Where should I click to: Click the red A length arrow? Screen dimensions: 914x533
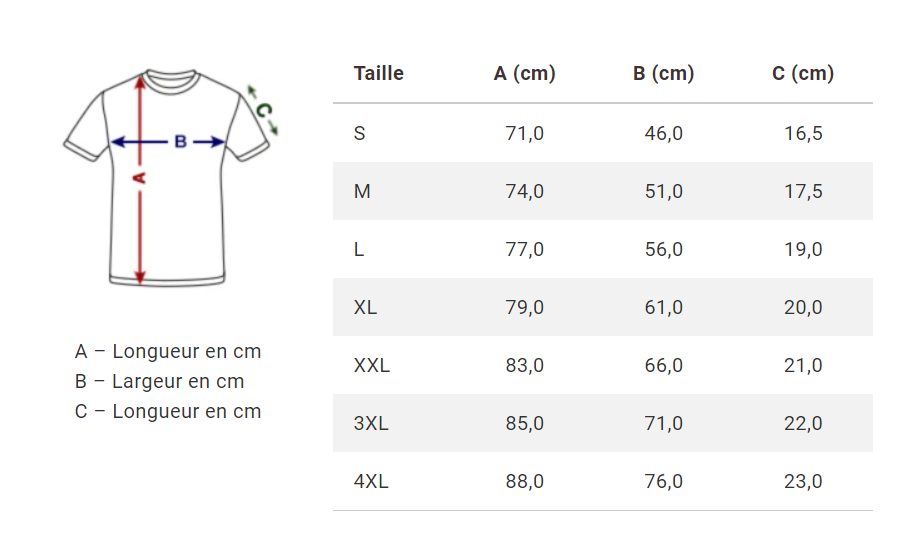[x=141, y=220]
